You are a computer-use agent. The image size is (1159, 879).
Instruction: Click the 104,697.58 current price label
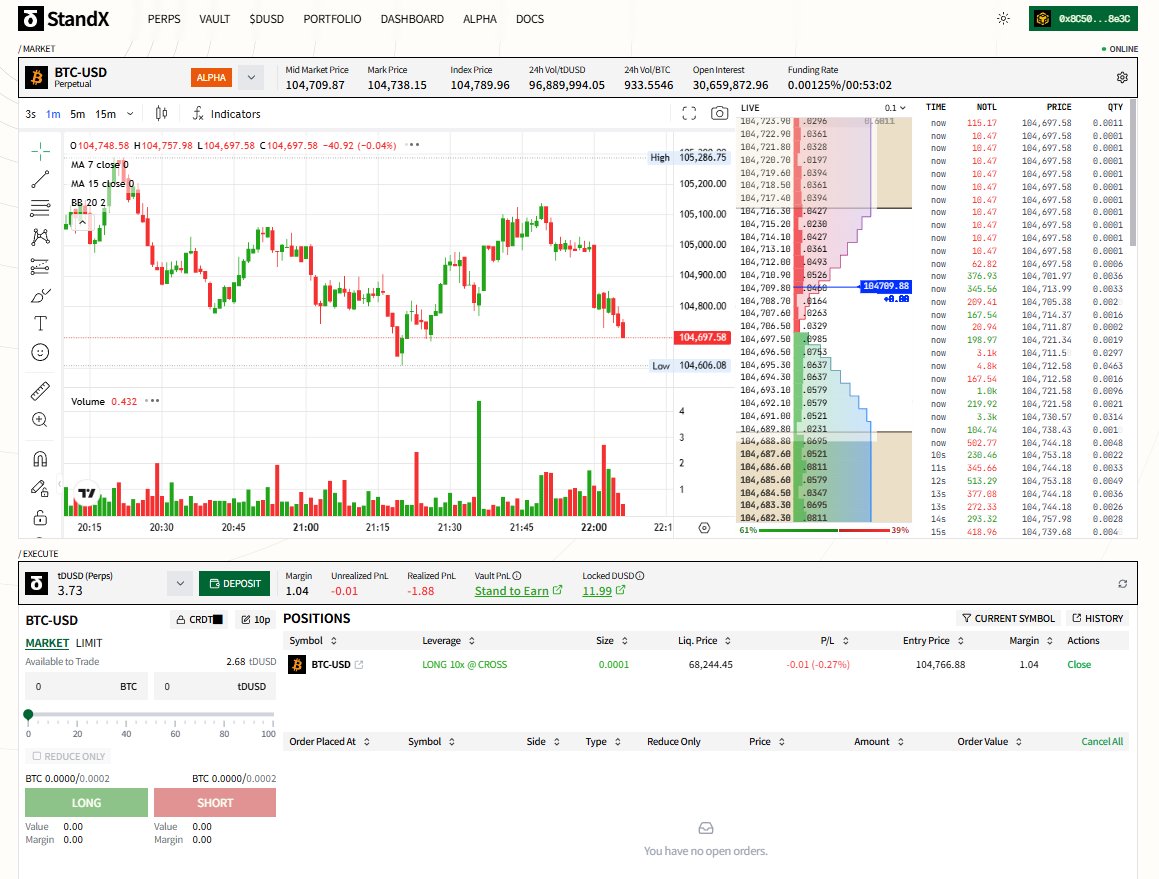701,337
